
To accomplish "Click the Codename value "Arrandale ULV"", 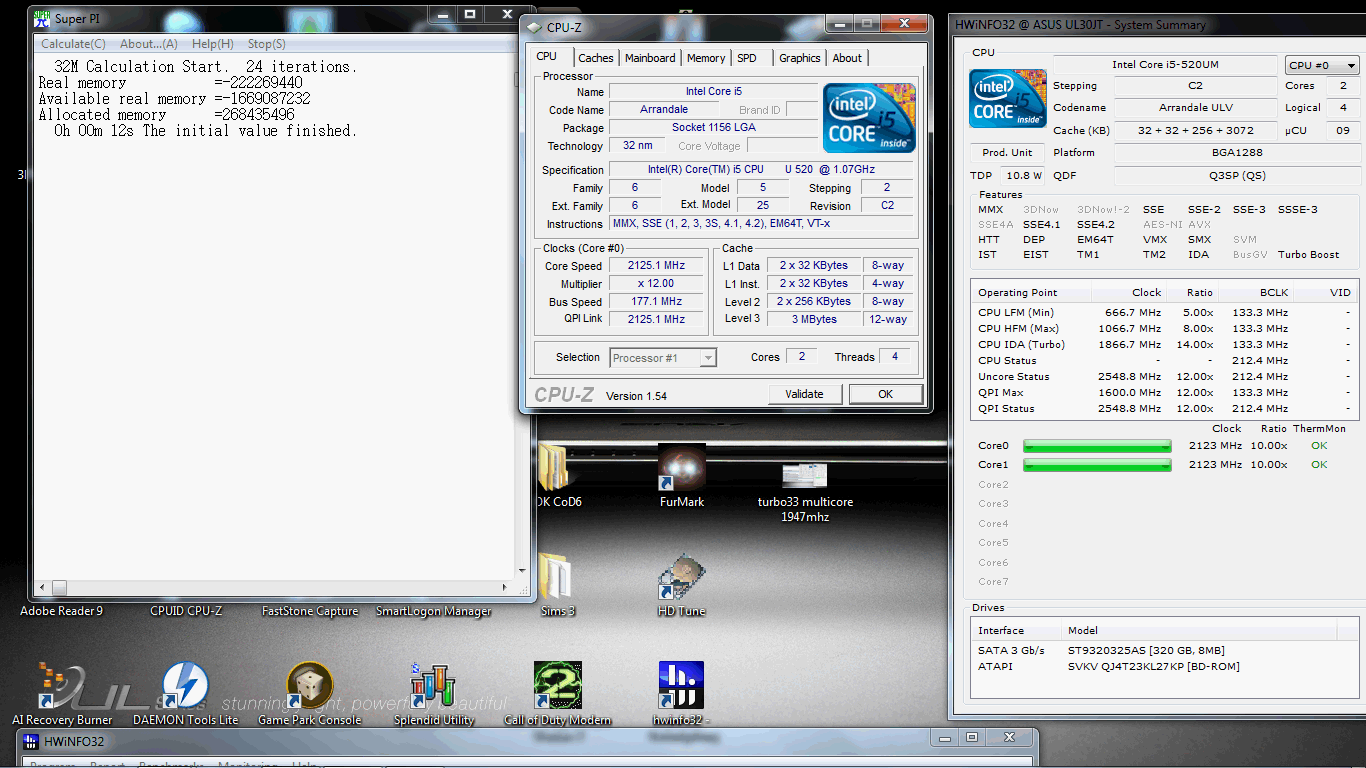I will pos(1196,108).
